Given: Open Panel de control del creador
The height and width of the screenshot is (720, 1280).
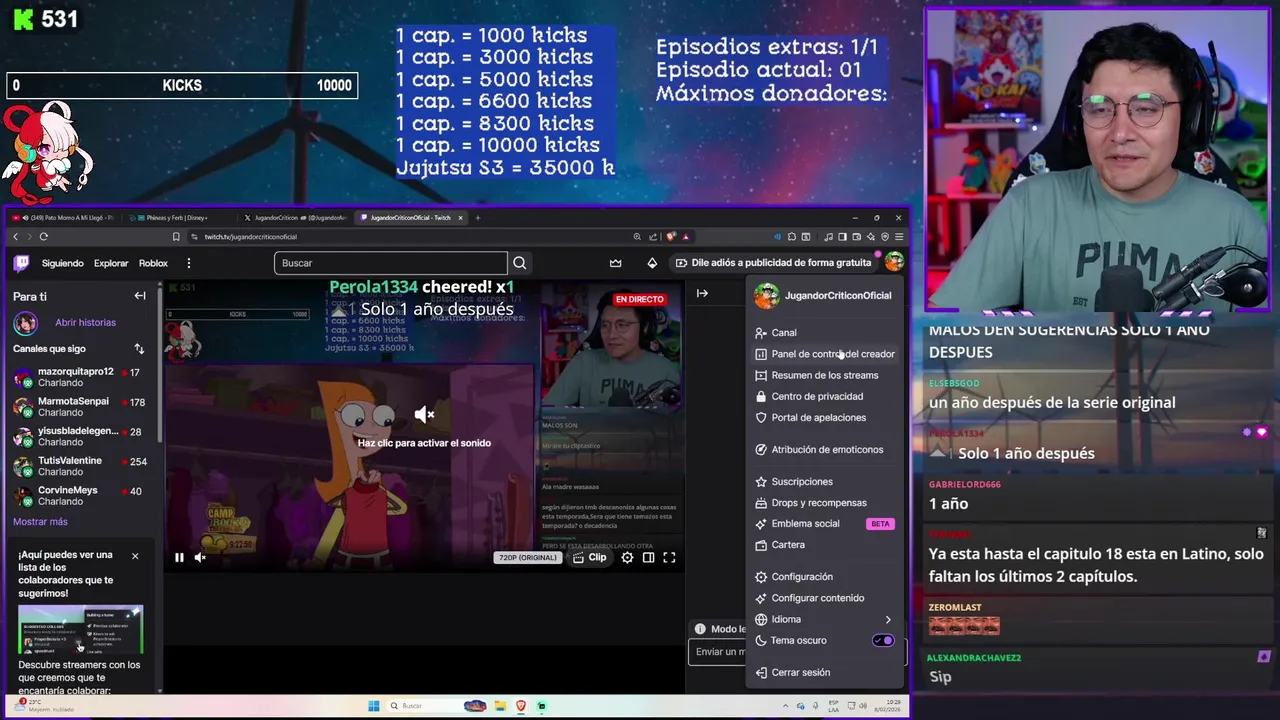Looking at the screenshot, I should pyautogui.click(x=826, y=354).
